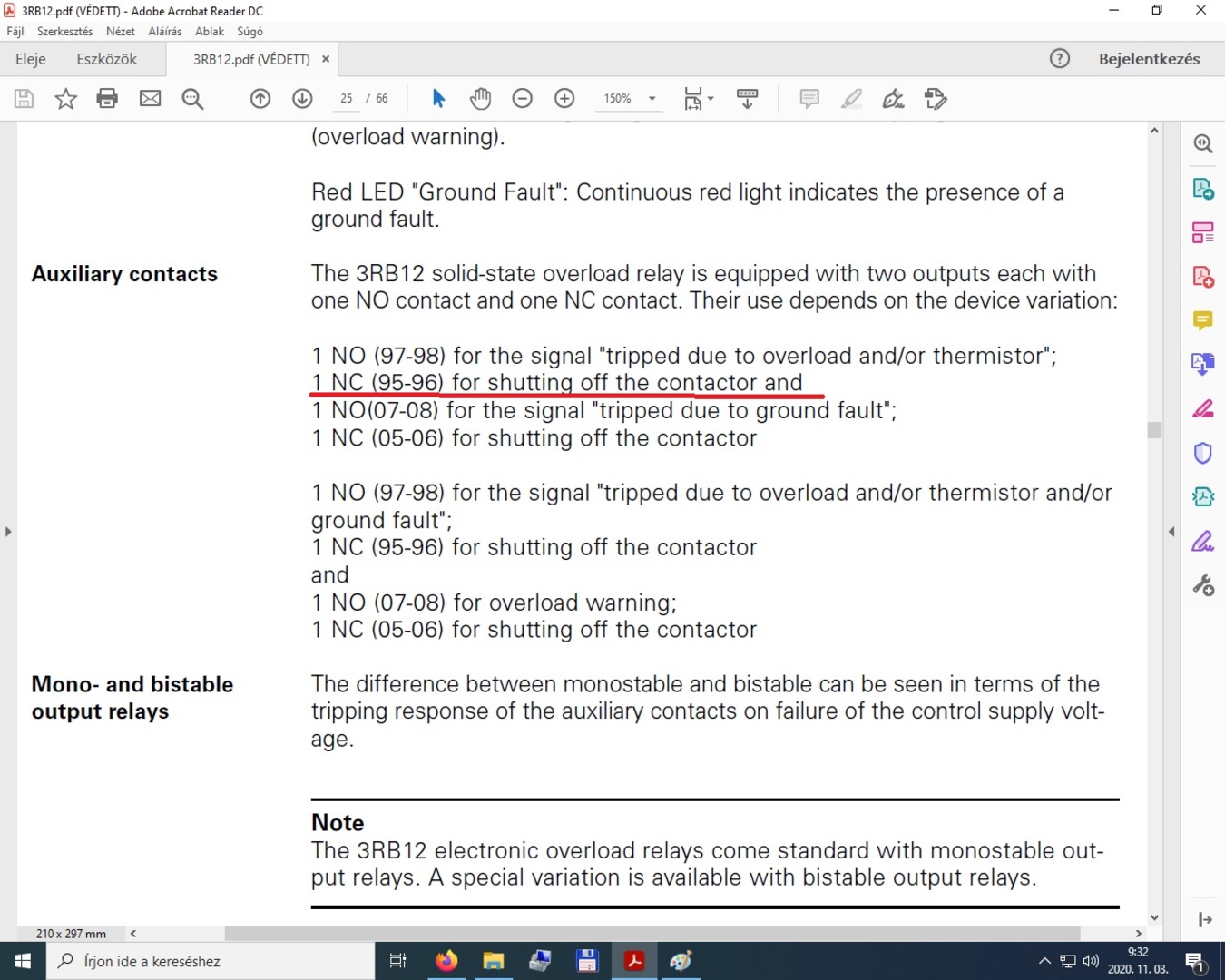Click the Bejelentkezés sign-in button
Image resolution: width=1225 pixels, height=980 pixels.
[x=1149, y=59]
